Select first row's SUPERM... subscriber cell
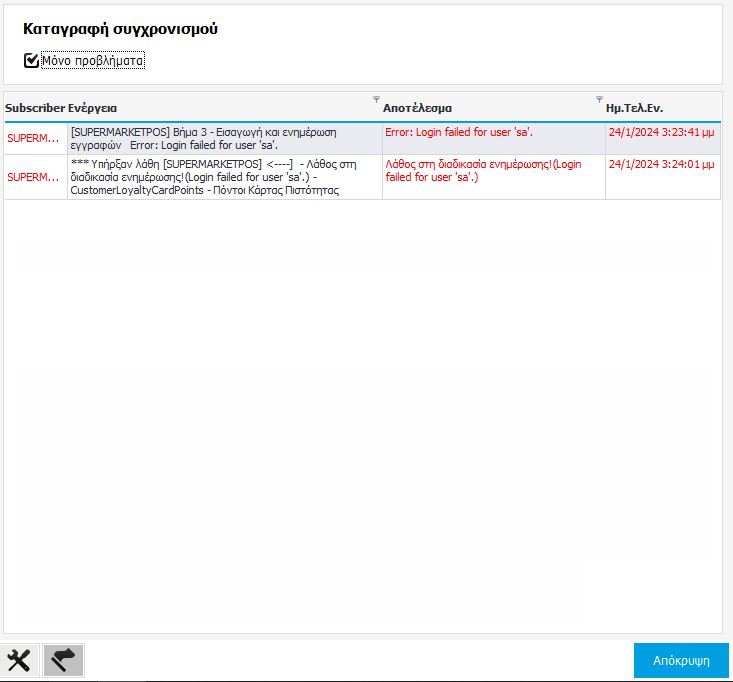The height and width of the screenshot is (682, 733). 34,138
